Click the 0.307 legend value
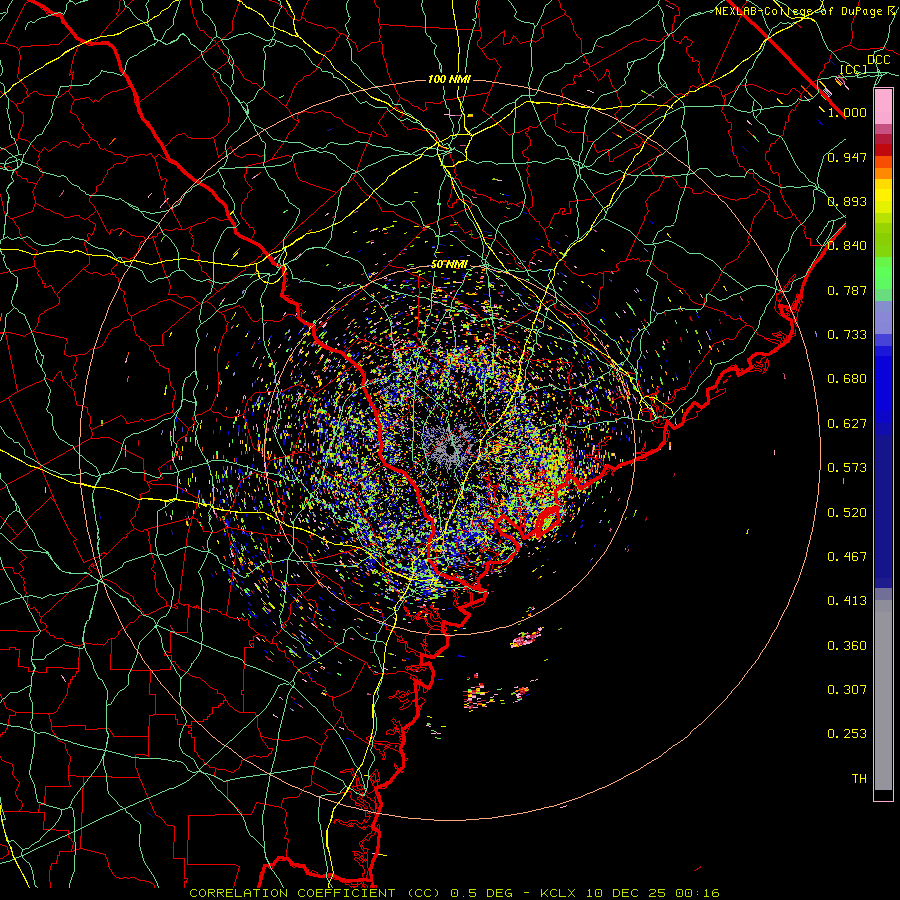This screenshot has height=900, width=900. coord(847,690)
